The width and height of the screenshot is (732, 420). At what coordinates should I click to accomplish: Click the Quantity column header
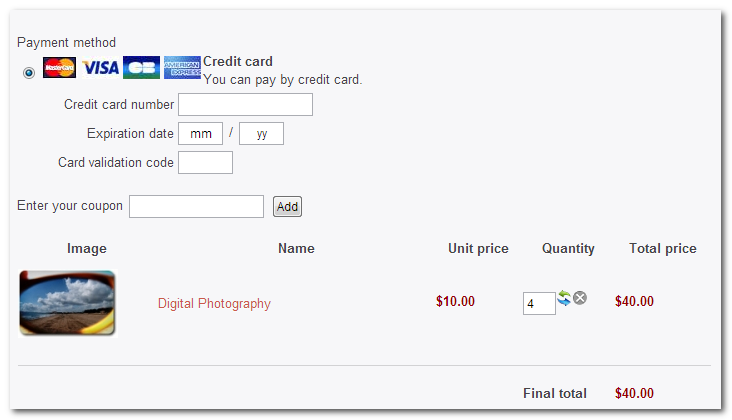click(568, 249)
